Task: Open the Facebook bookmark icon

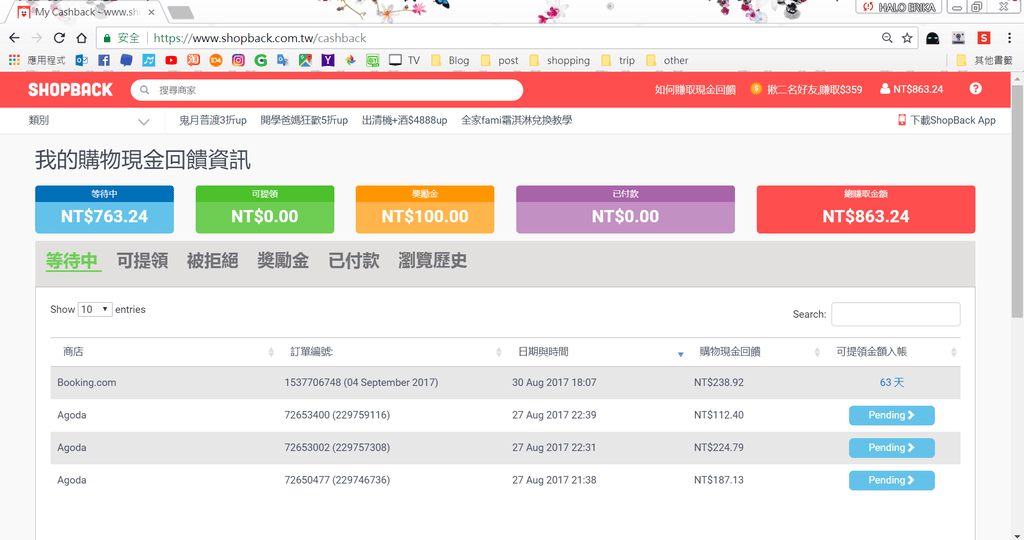Action: point(104,60)
